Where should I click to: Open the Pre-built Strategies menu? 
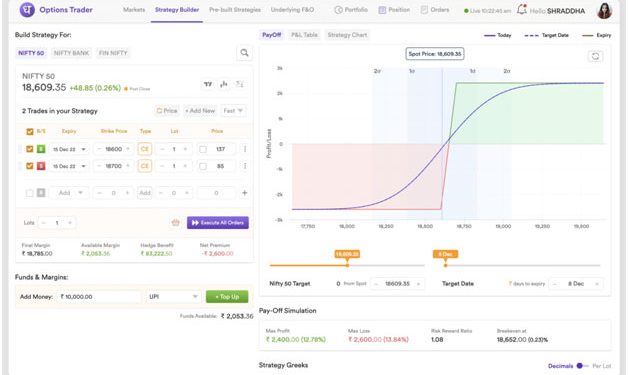tap(235, 10)
